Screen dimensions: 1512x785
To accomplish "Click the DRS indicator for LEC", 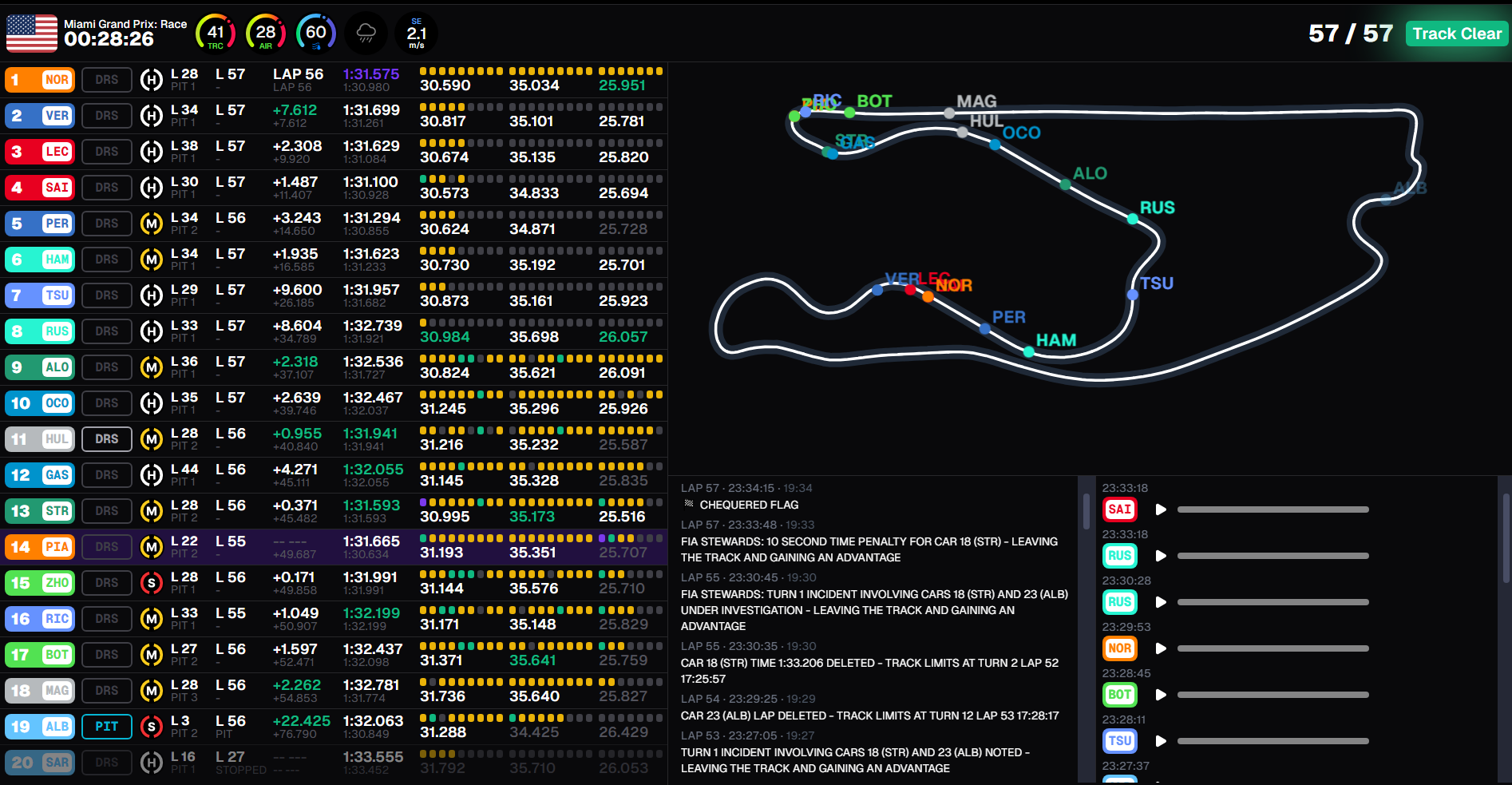I will click(x=107, y=152).
